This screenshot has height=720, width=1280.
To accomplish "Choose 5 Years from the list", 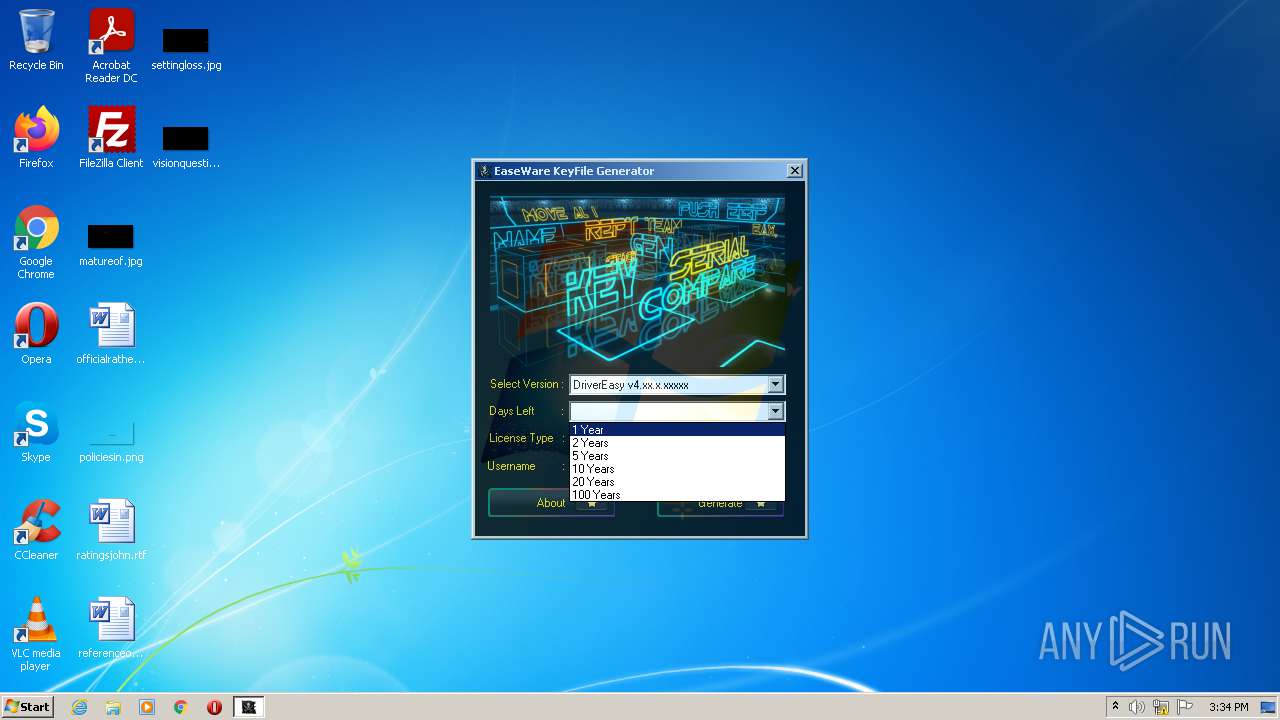I will [677, 456].
